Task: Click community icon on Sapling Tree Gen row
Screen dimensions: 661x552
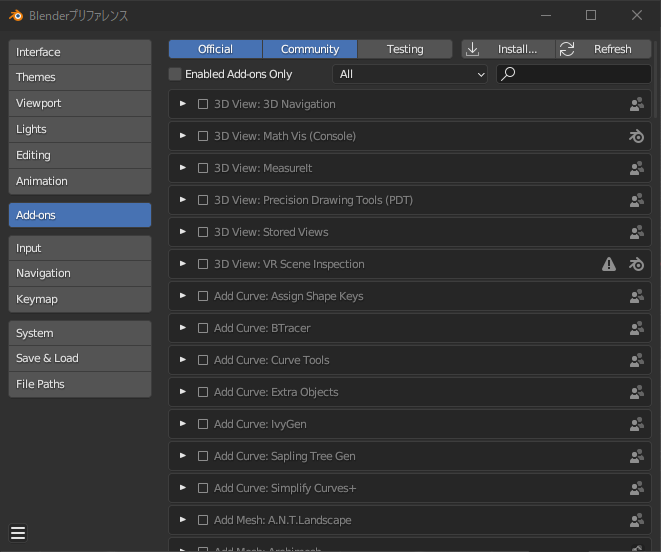Action: pyautogui.click(x=637, y=456)
